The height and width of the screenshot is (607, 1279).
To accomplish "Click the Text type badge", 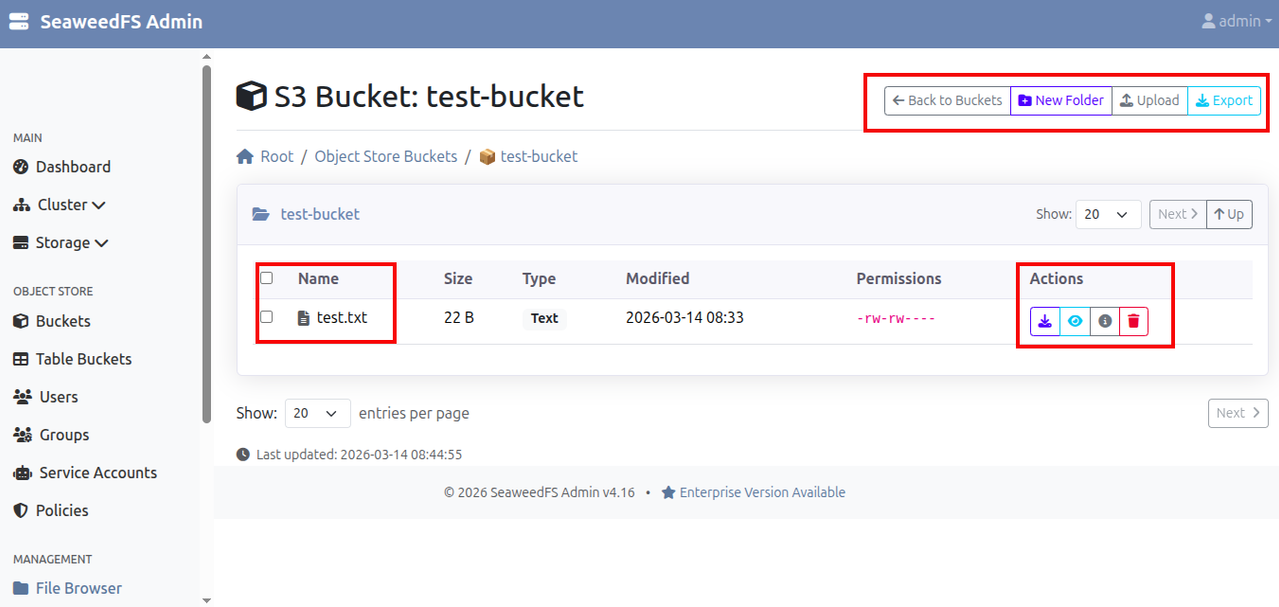I will coord(544,318).
